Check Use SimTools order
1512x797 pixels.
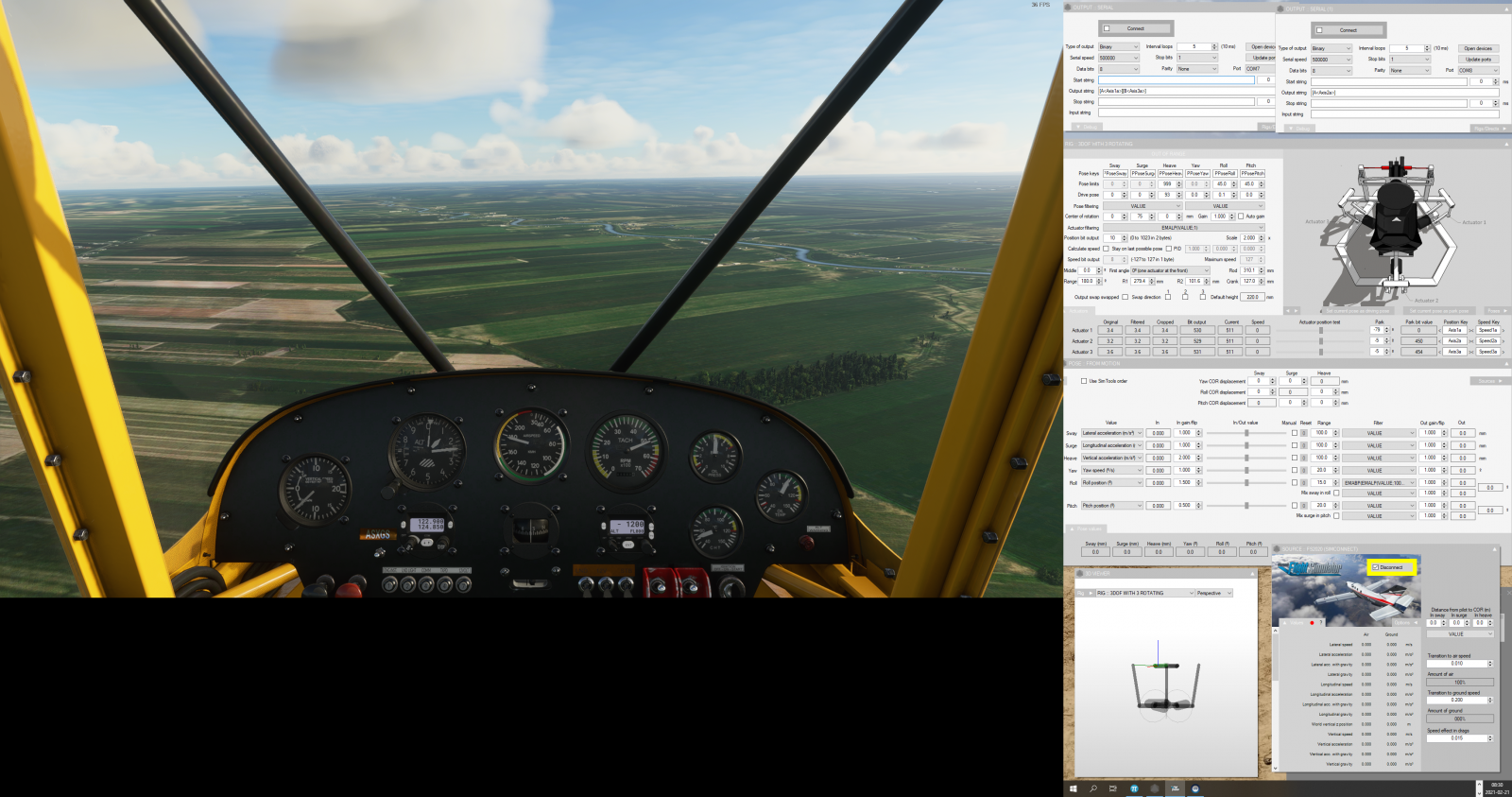tap(1083, 381)
